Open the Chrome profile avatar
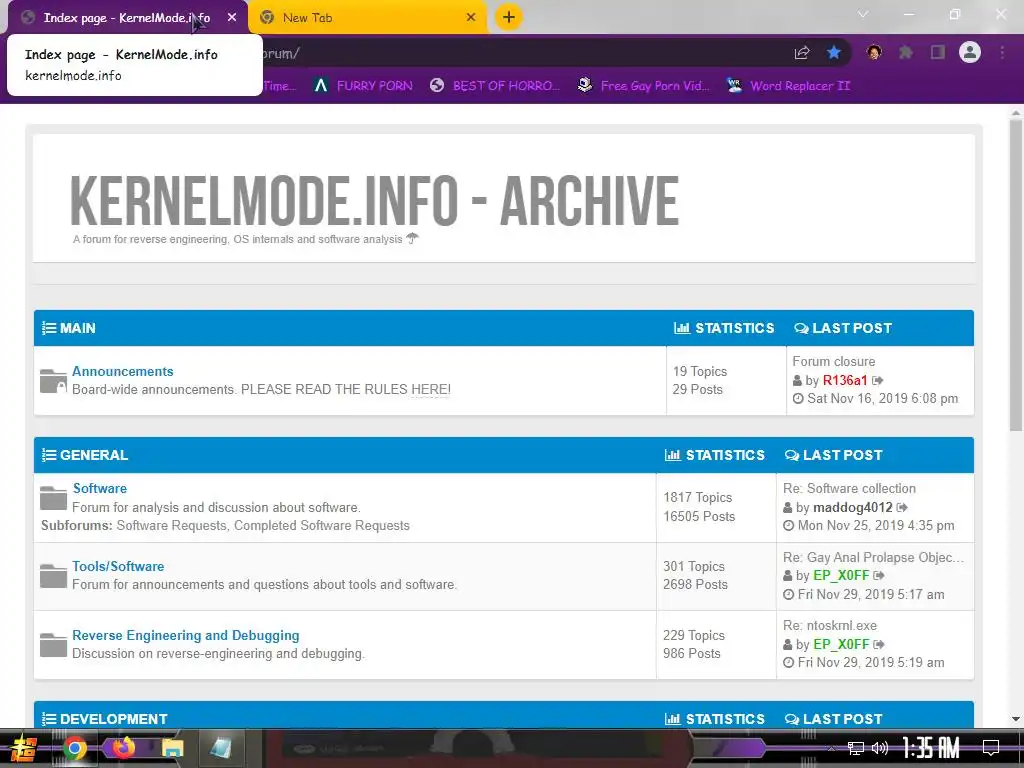The width and height of the screenshot is (1024, 768). pyautogui.click(x=970, y=52)
